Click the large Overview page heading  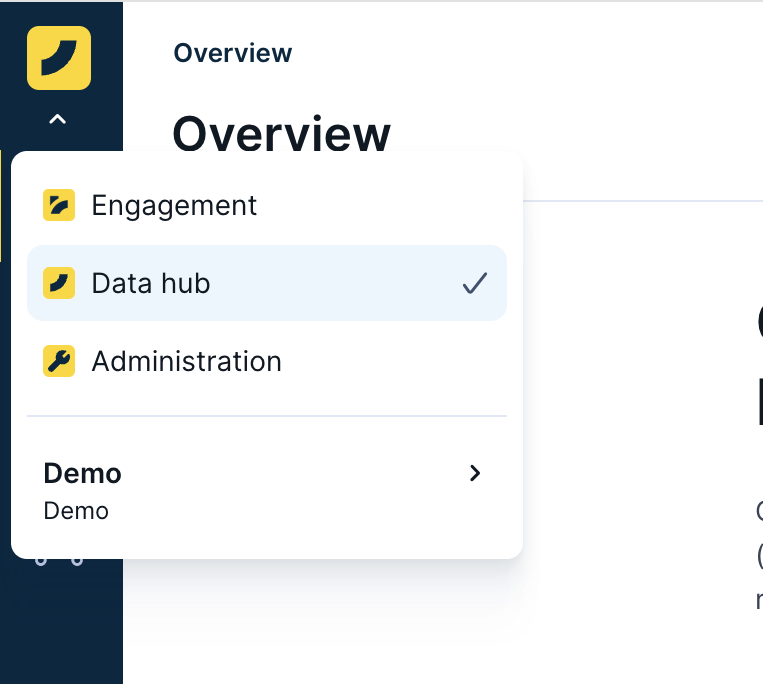click(281, 133)
